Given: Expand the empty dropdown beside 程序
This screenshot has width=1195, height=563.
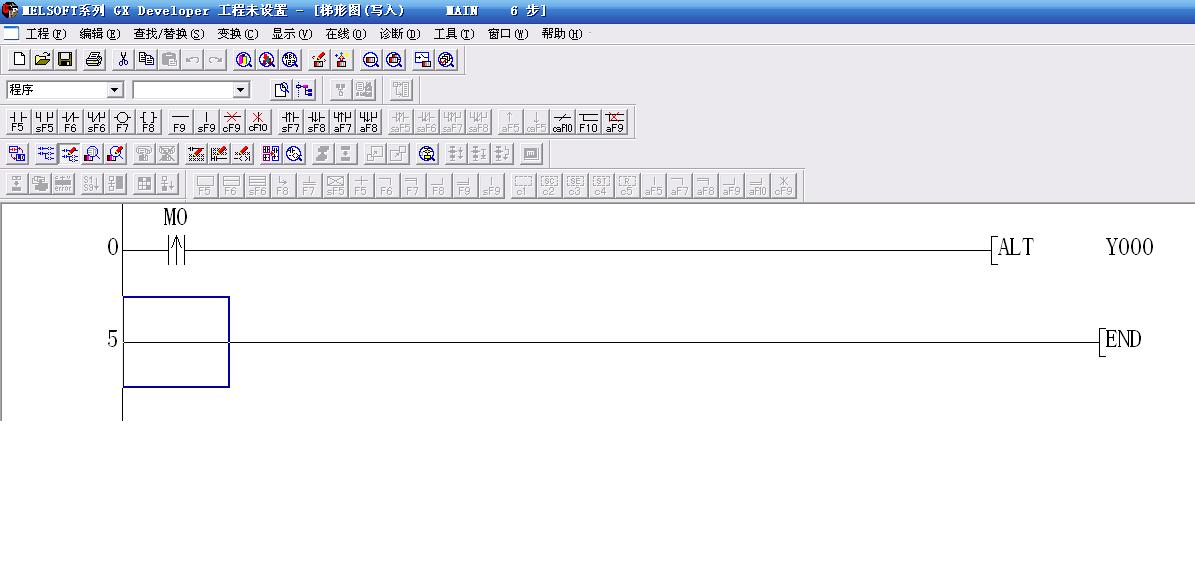Looking at the screenshot, I should click(240, 90).
